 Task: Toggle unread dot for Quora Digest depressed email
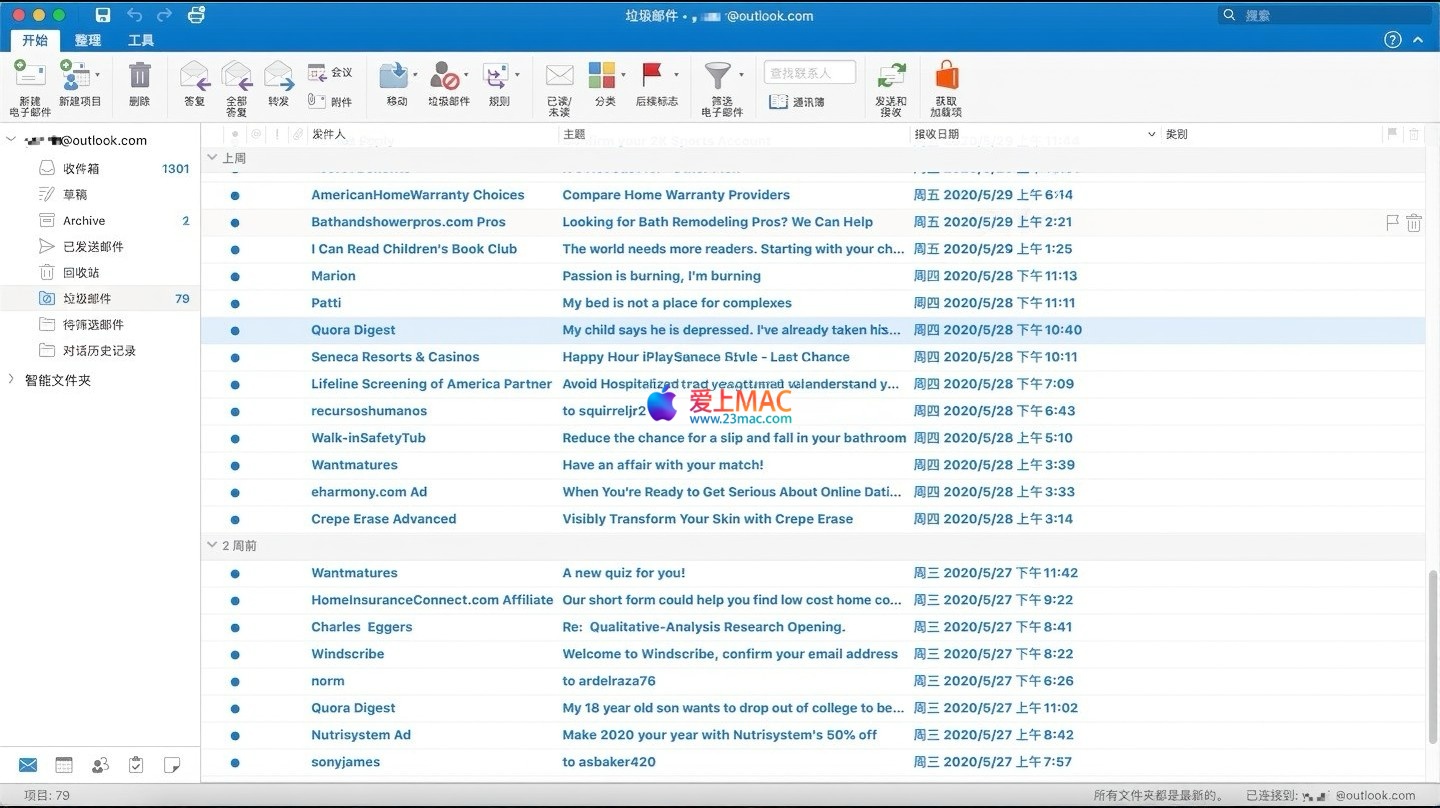point(235,331)
